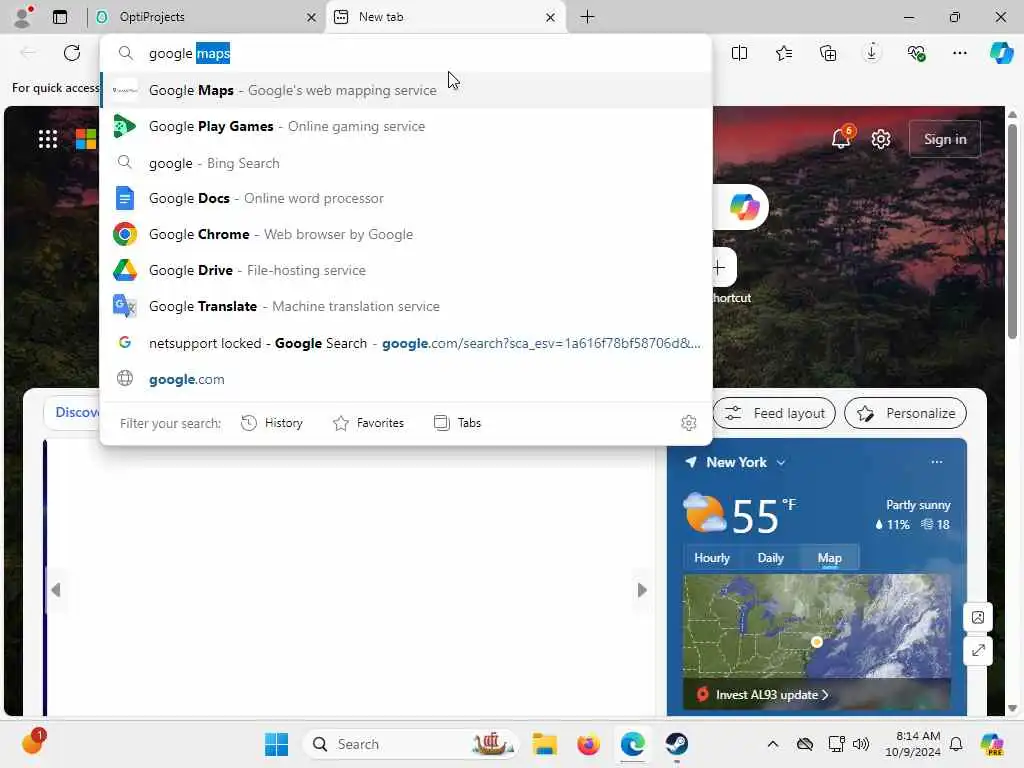Choose the Google Drive suggestion
This screenshot has height=768, width=1024.
406,270
